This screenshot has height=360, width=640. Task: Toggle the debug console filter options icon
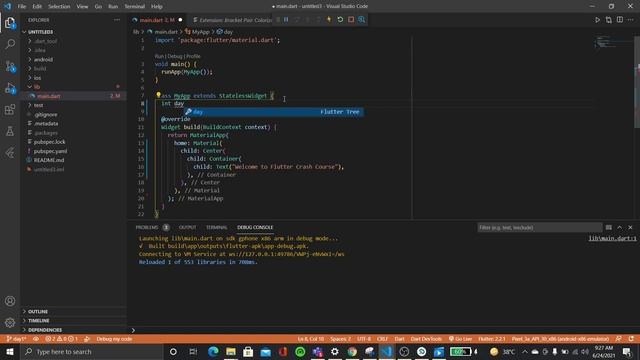[609, 227]
